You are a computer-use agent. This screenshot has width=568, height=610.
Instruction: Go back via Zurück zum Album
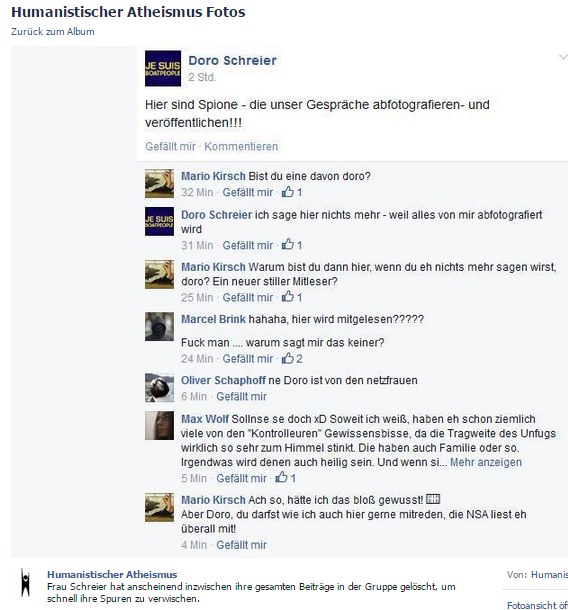click(x=53, y=32)
